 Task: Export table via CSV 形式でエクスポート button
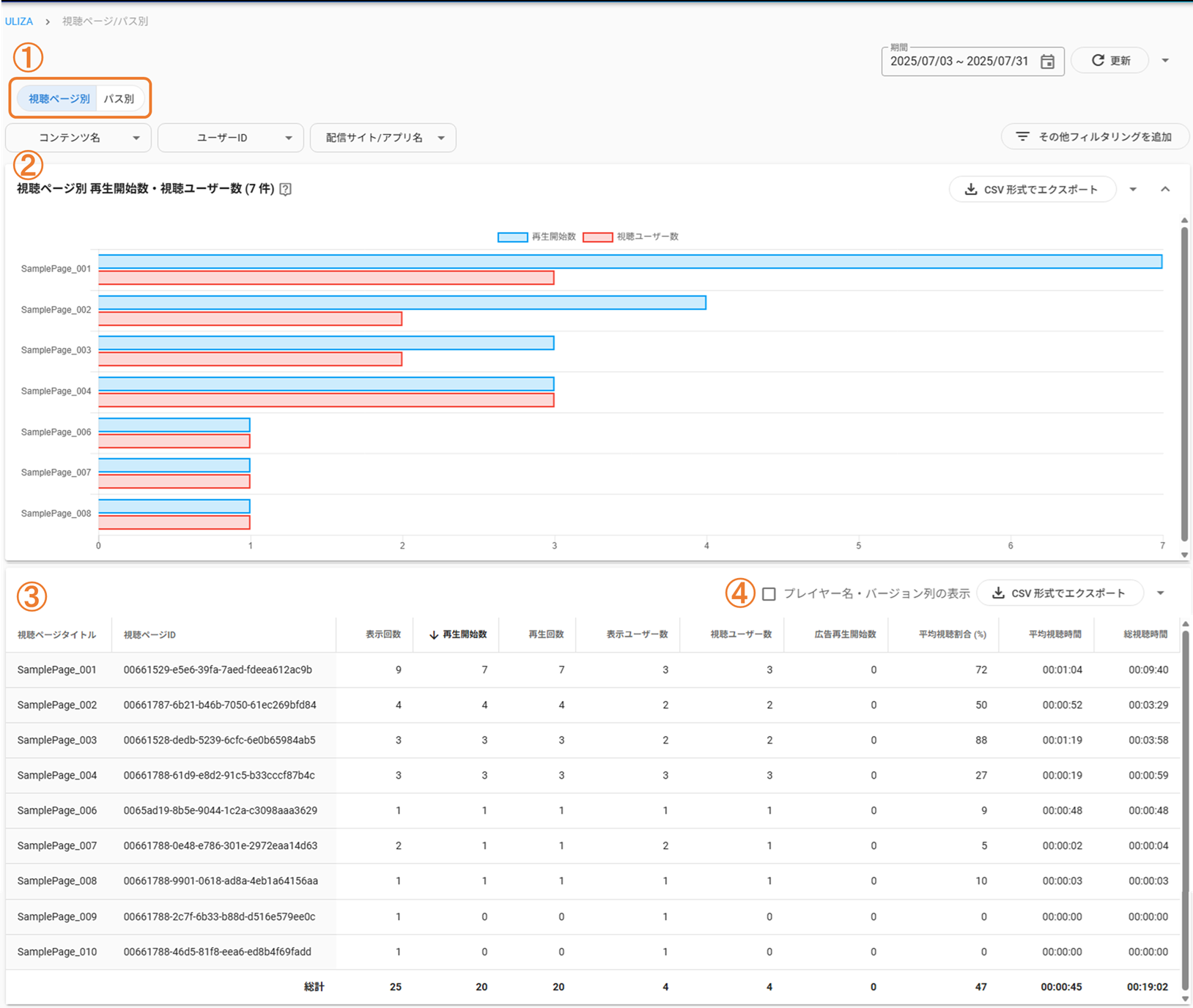1060,593
